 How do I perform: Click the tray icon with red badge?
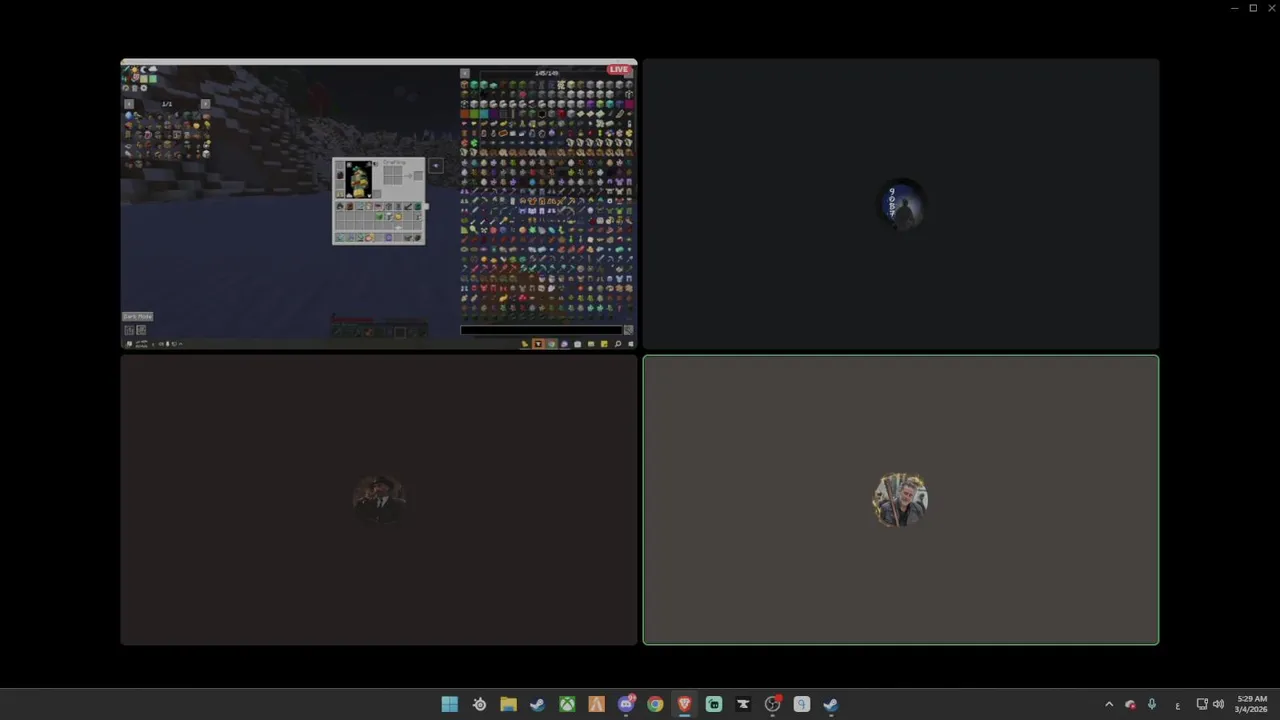(1130, 704)
